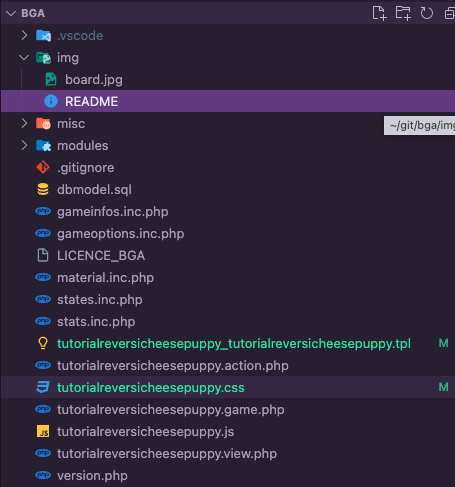The height and width of the screenshot is (487, 455).
Task: Click the PHP icon beside tutorialreversicheesepuppy.view.php
Action: coord(43,453)
